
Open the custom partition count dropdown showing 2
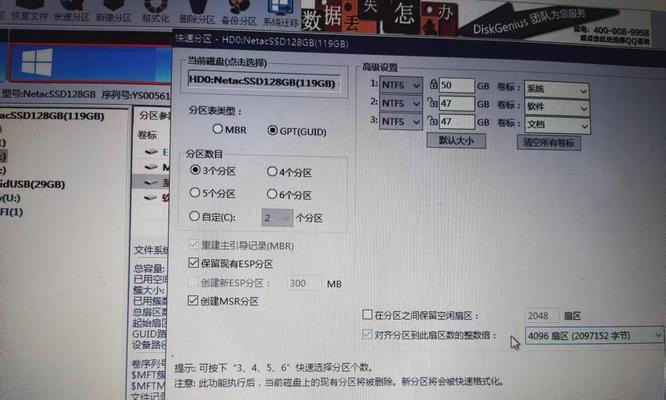tap(277, 218)
